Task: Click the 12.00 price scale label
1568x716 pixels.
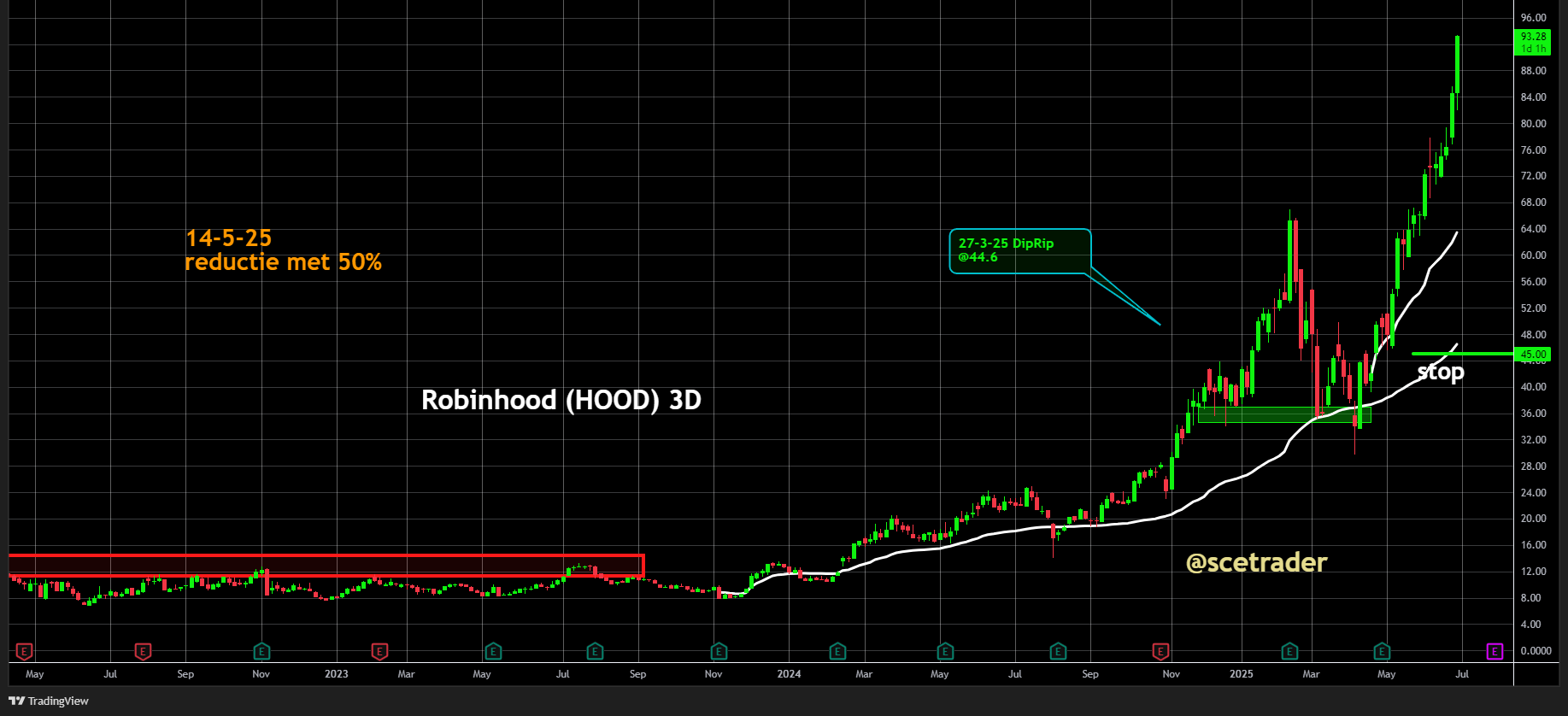Action: pos(1534,572)
